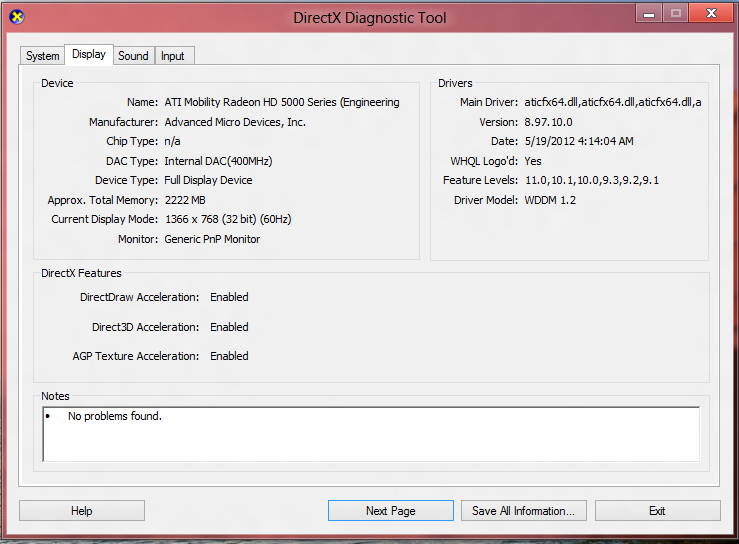Click the driver version 8.97.10.0
This screenshot has height=544, width=739.
tap(548, 122)
